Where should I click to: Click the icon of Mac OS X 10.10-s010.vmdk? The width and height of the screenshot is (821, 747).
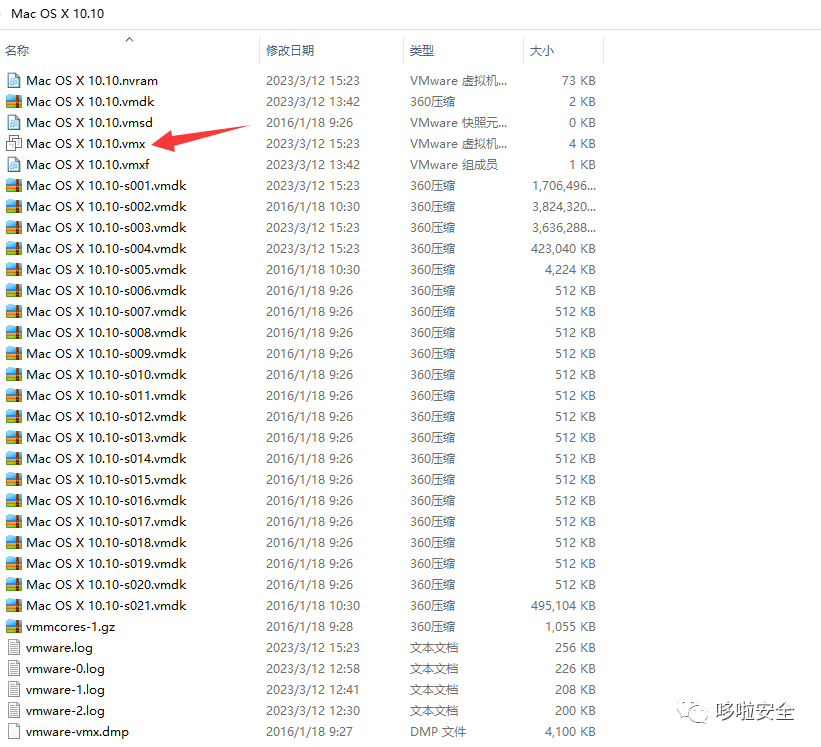[14, 375]
